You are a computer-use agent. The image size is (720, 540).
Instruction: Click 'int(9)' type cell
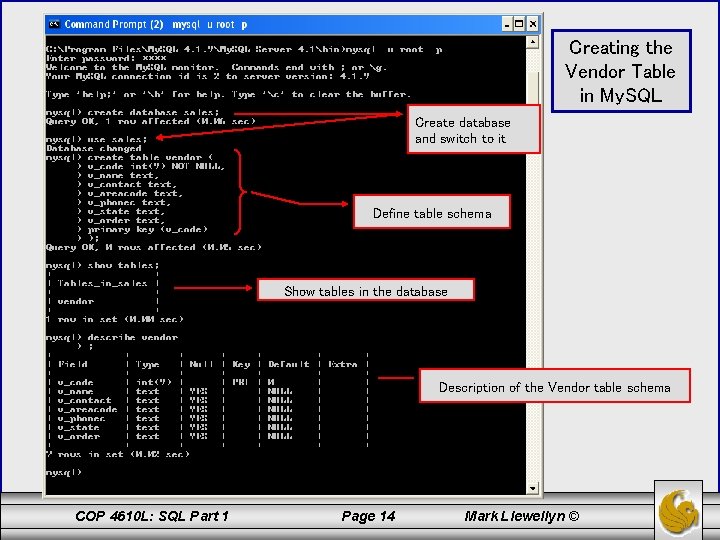[154, 382]
